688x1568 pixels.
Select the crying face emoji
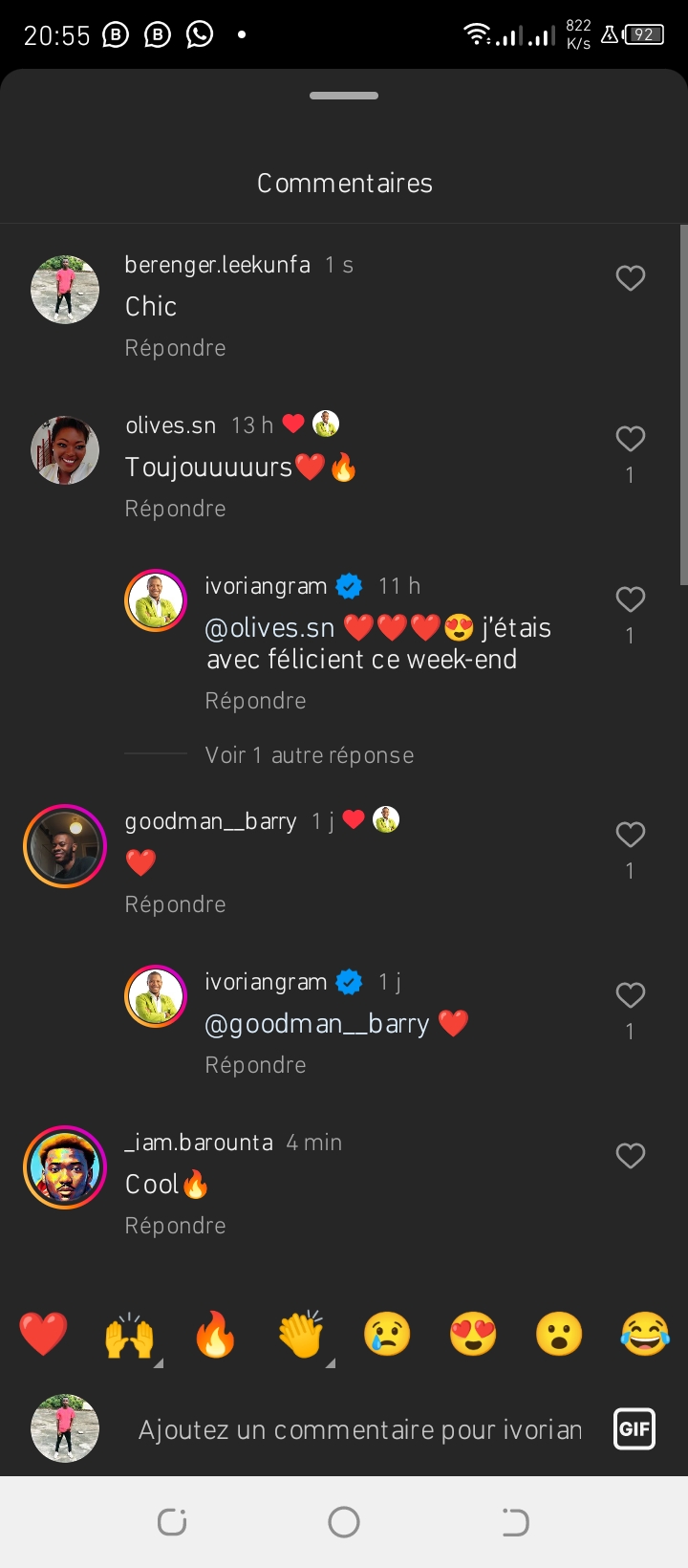[387, 1334]
